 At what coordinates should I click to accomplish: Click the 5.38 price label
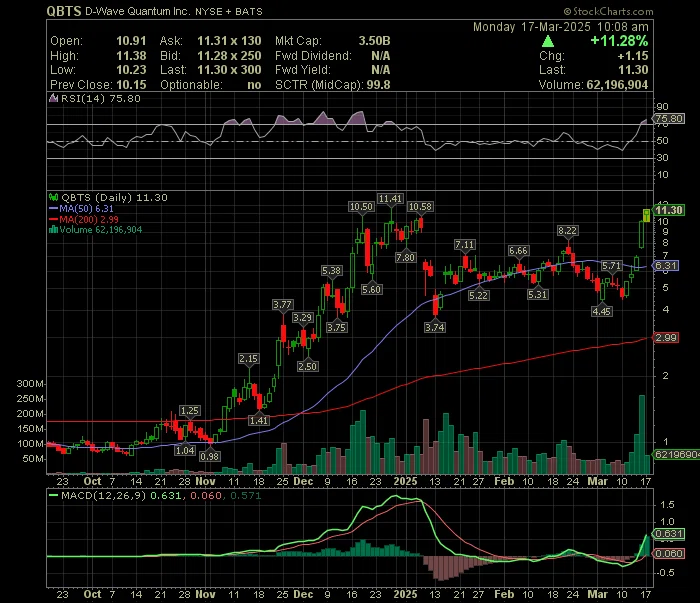pyautogui.click(x=332, y=271)
